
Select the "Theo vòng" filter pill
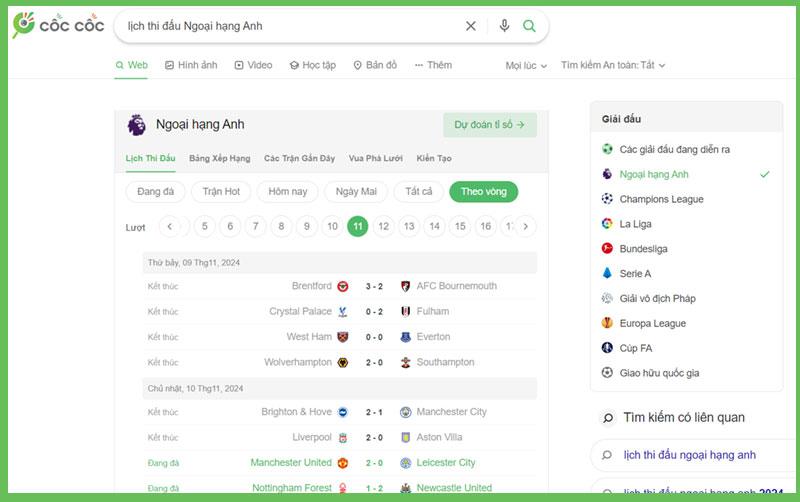[x=483, y=191]
